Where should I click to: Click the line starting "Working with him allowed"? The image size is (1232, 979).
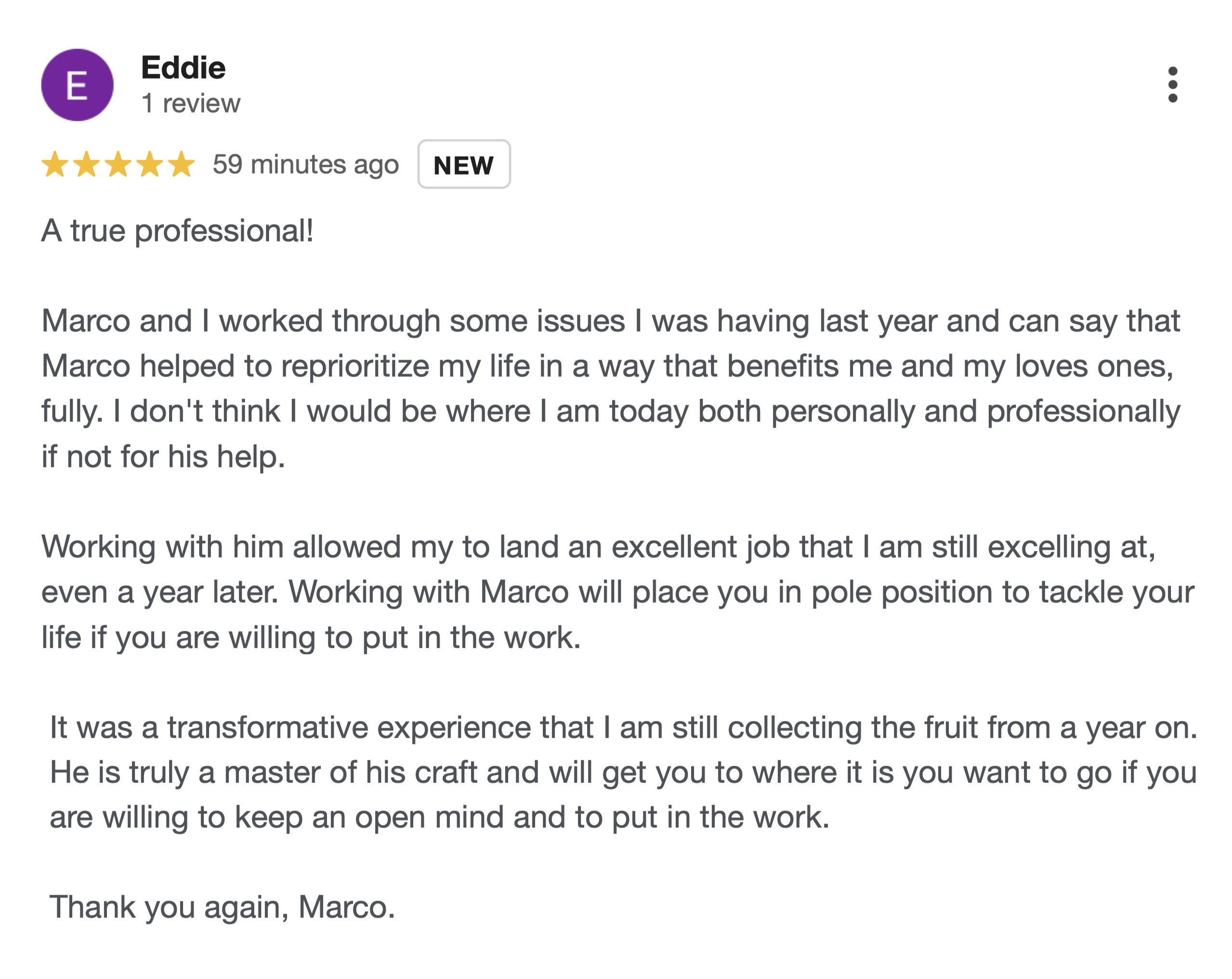coord(598,547)
